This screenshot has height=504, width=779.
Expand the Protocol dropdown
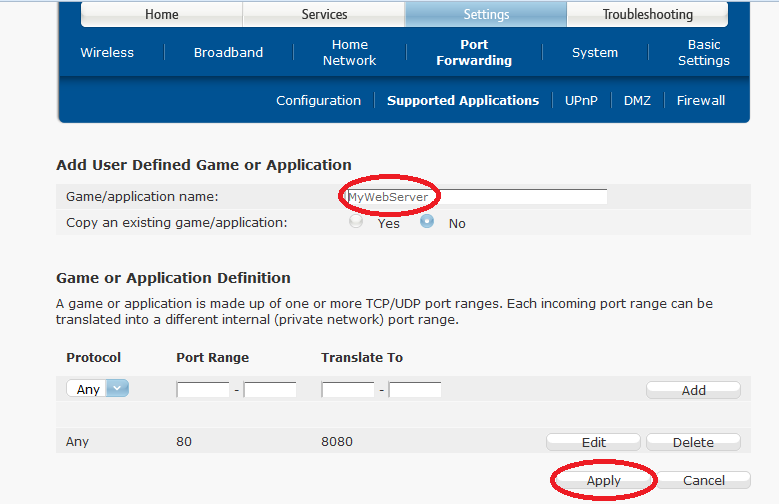[x=98, y=389]
